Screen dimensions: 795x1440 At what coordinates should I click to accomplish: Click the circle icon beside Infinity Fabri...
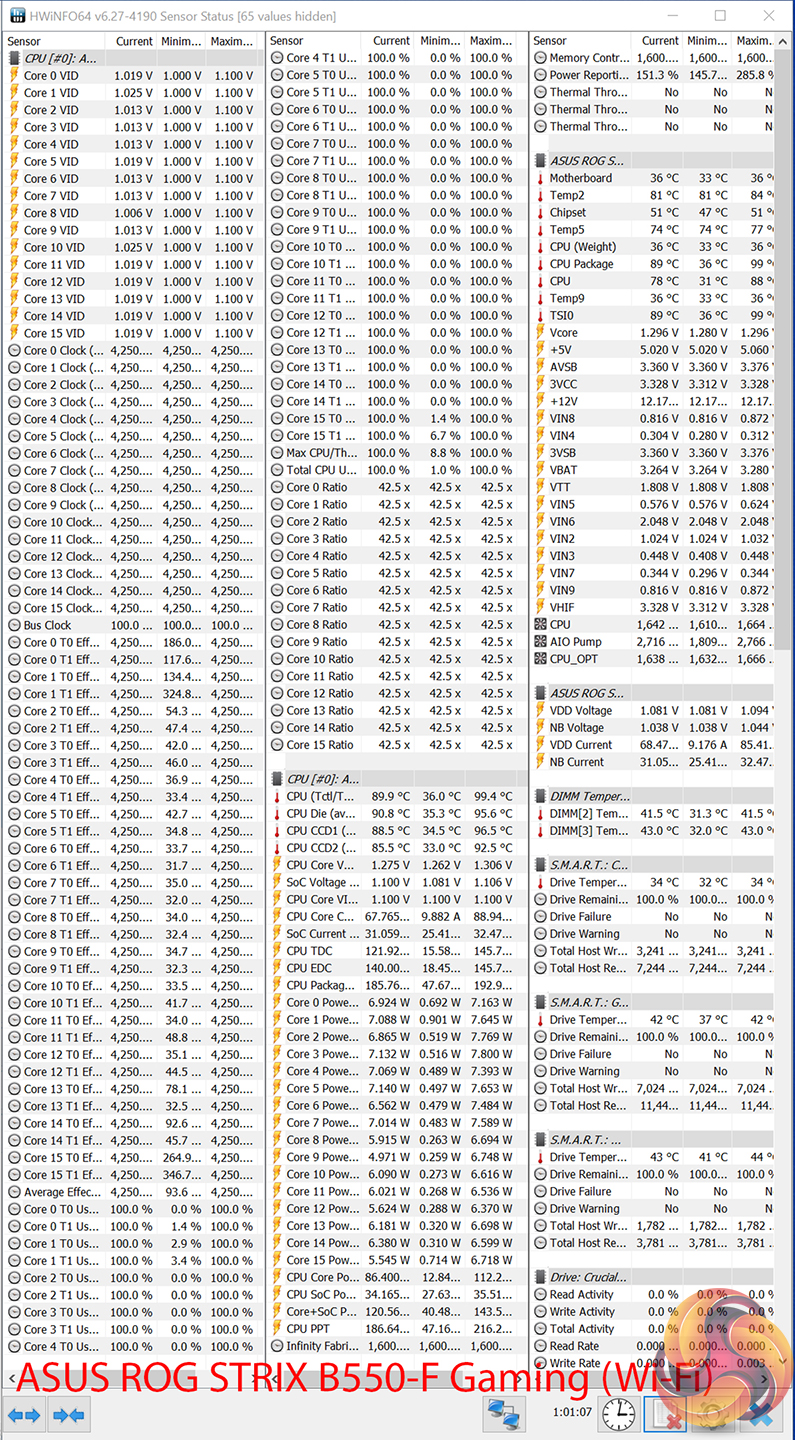click(x=277, y=1345)
